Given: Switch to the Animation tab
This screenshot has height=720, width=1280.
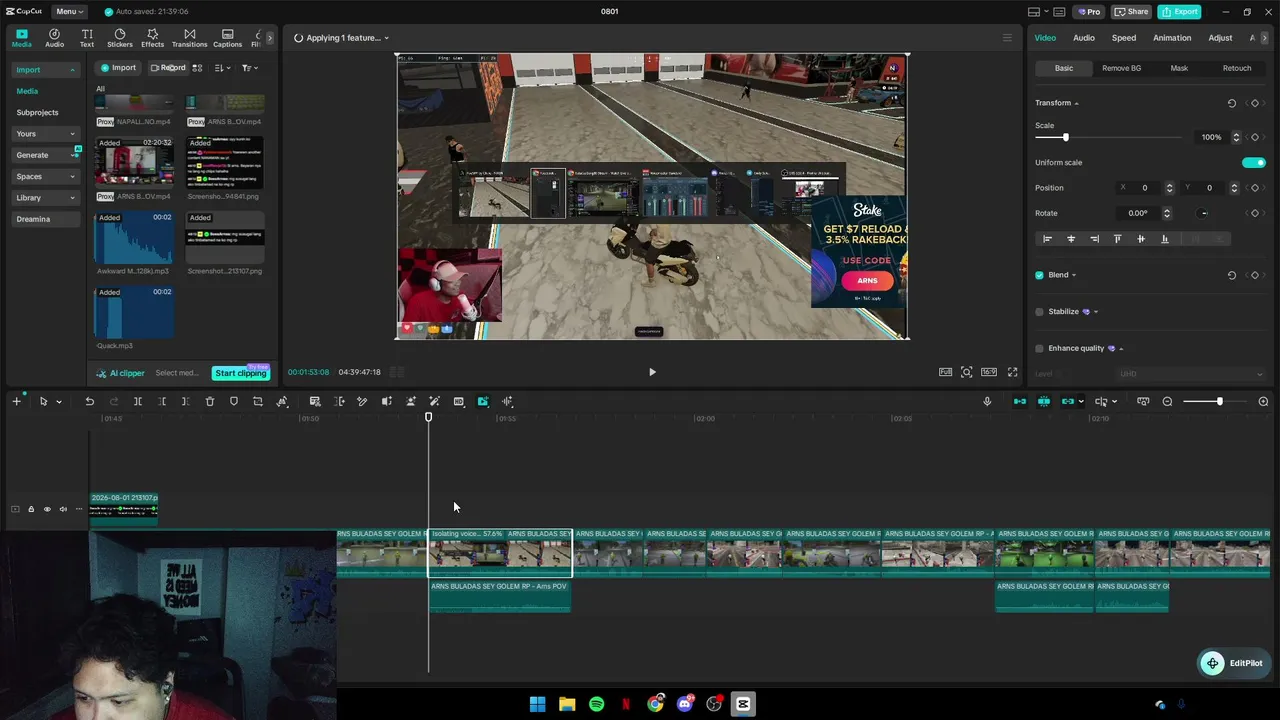Looking at the screenshot, I should [x=1172, y=38].
